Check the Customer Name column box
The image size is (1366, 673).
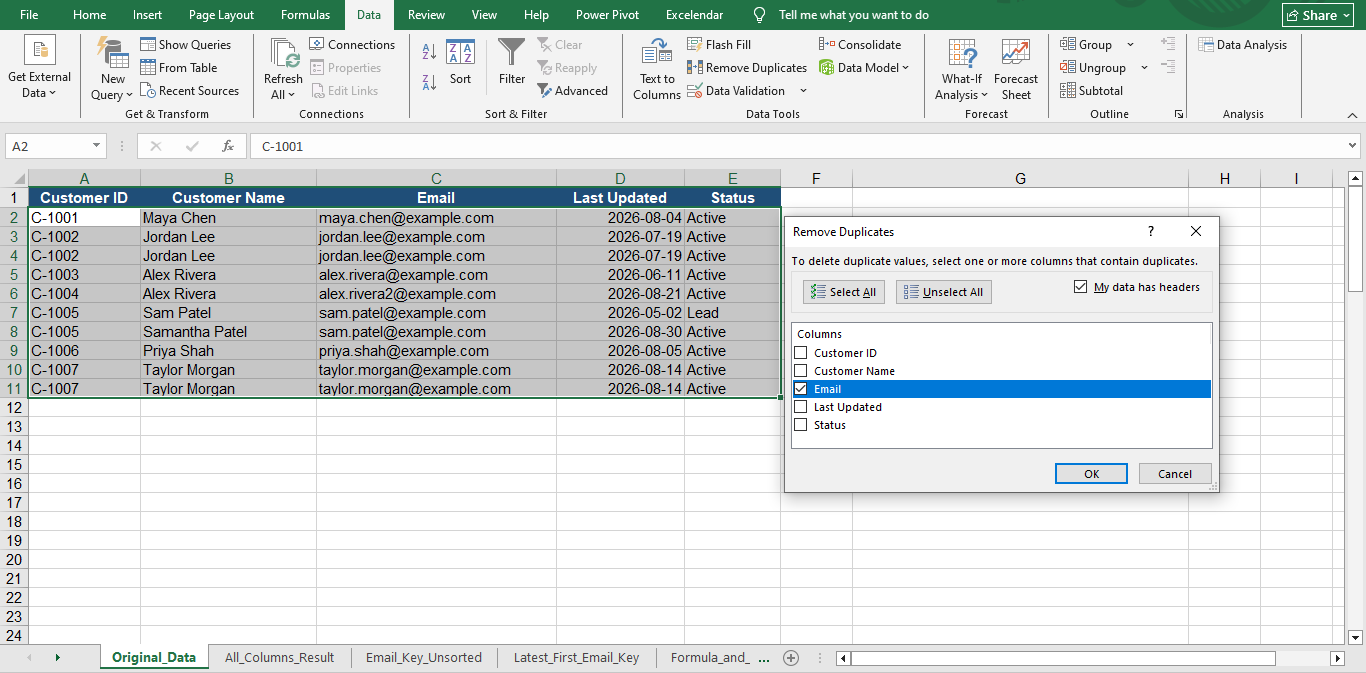click(800, 371)
